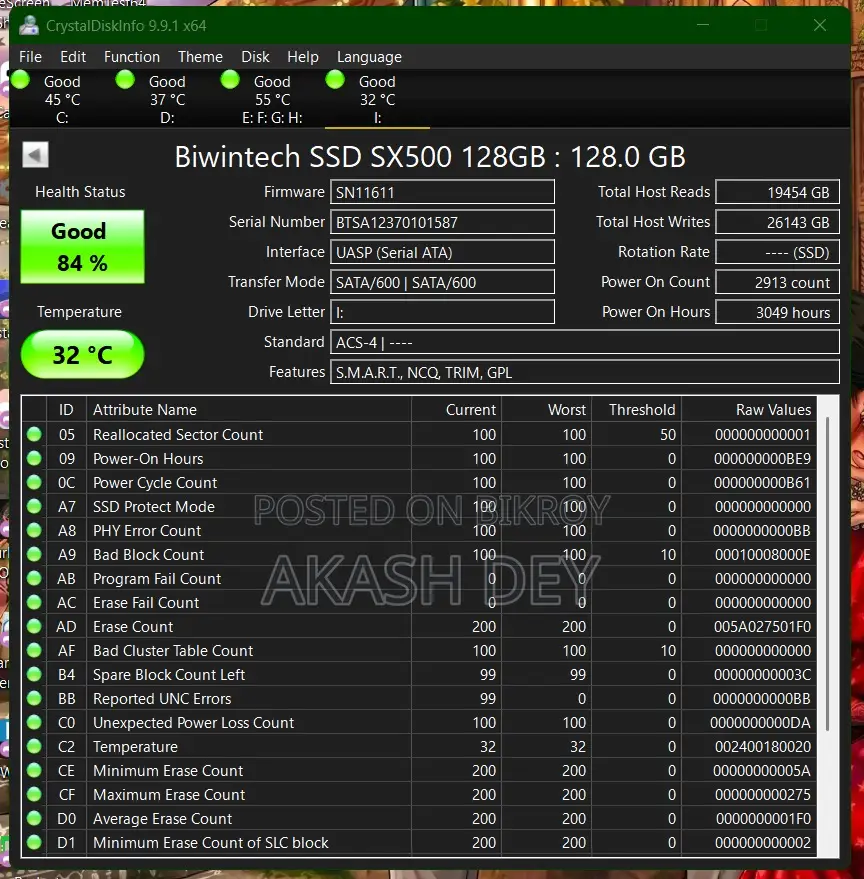Click status dot for Reported UNC Errors
Image resolution: width=864 pixels, height=879 pixels.
tap(34, 698)
